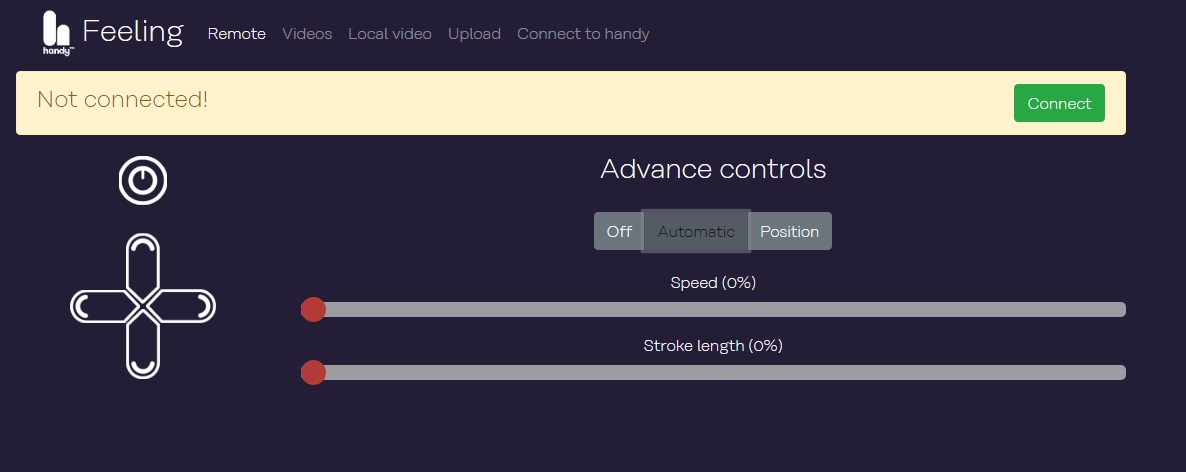This screenshot has width=1186, height=472.
Task: Open the Remote tab
Action: [237, 34]
